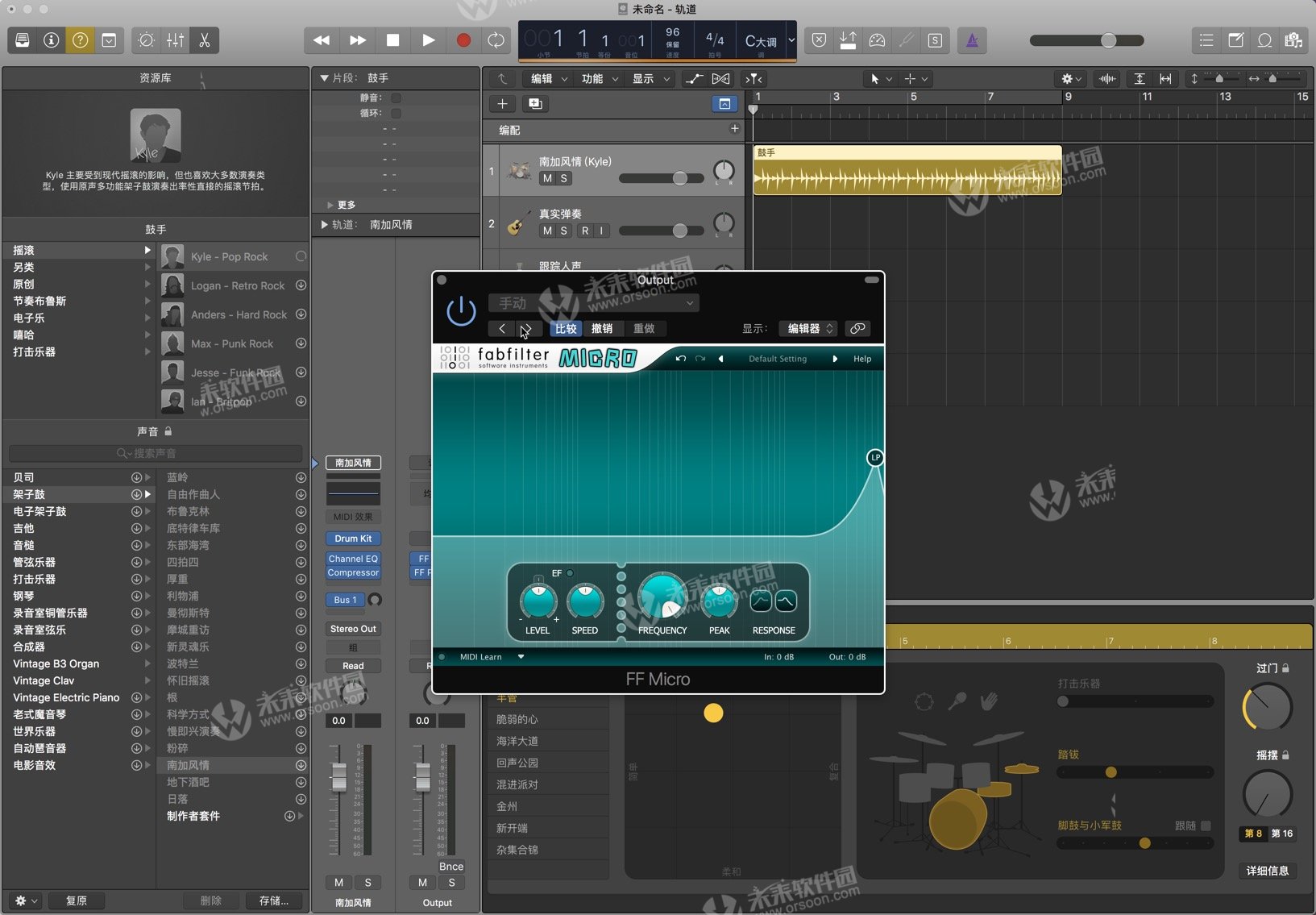Select 电子乐 drummer genre
This screenshot has width=1316, height=915.
78,318
